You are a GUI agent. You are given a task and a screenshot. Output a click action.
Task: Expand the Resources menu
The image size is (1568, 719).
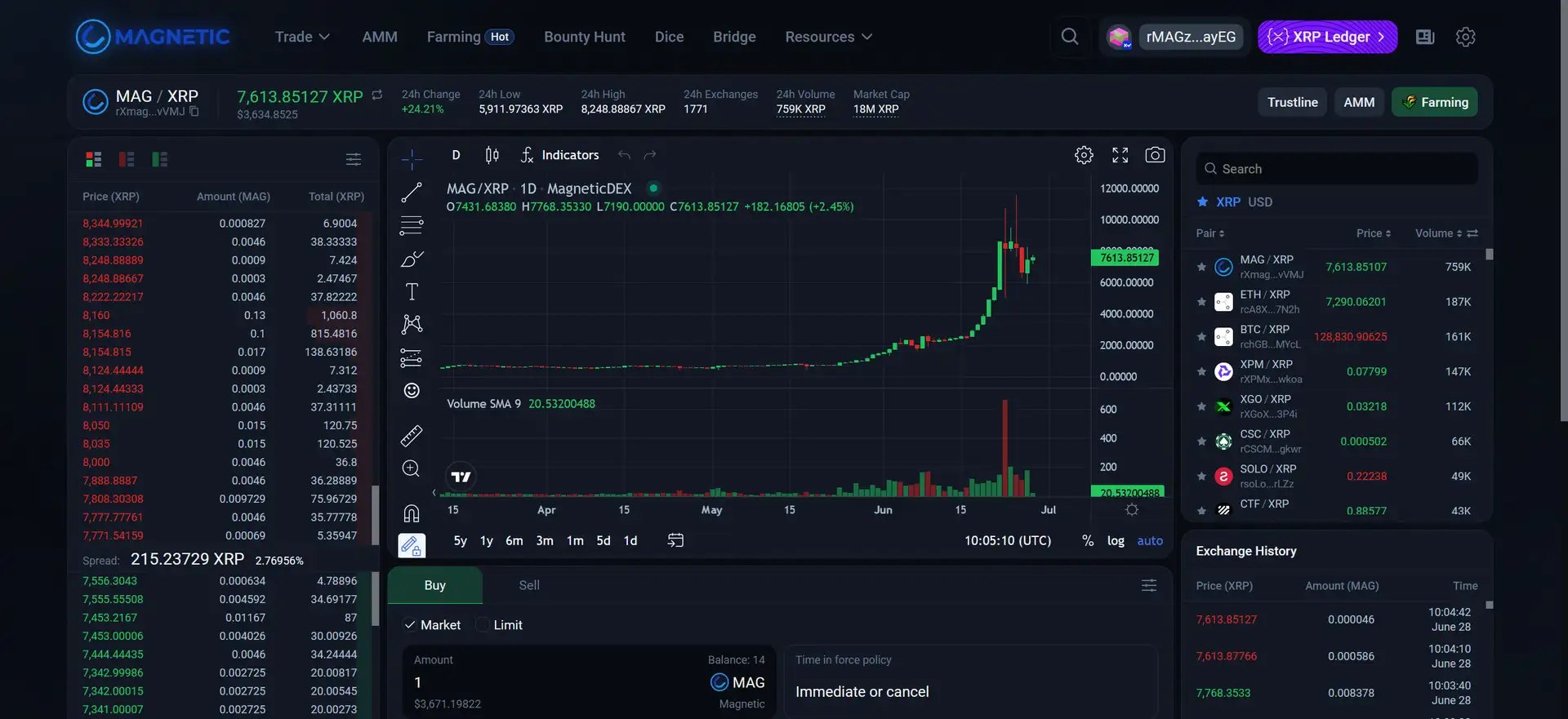tap(828, 37)
